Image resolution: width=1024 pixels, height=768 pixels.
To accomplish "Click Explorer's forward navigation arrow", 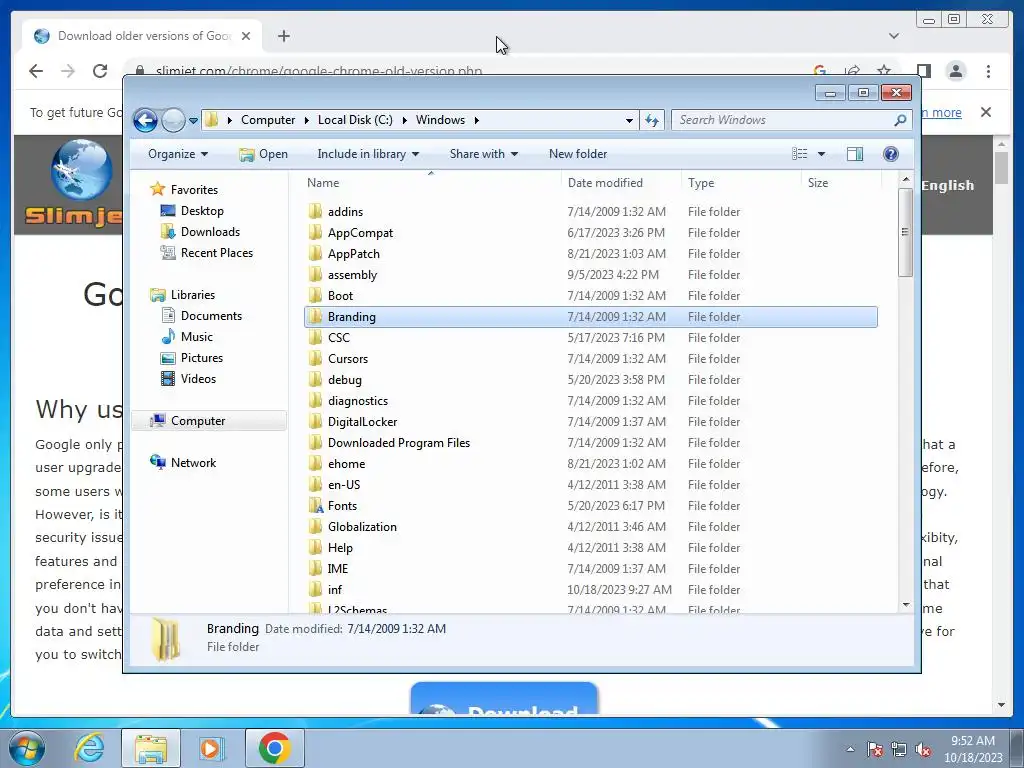I will coord(173,120).
